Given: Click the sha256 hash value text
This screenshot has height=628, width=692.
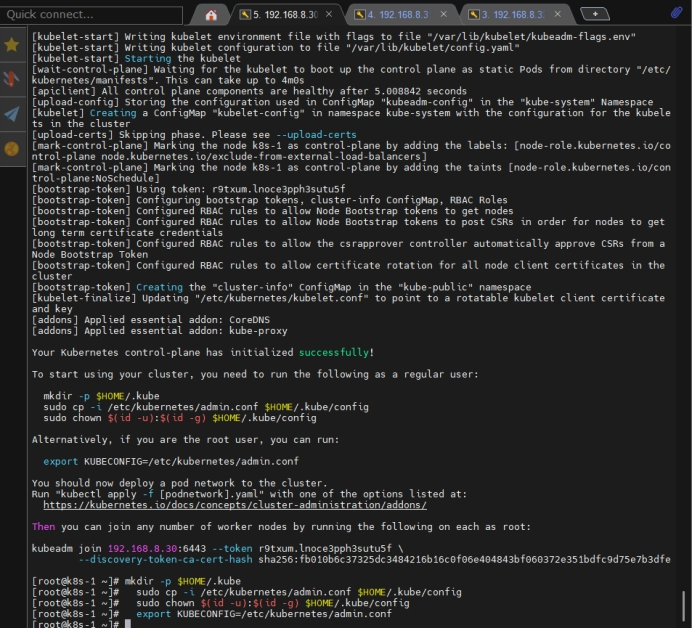Looking at the screenshot, I should 464,560.
